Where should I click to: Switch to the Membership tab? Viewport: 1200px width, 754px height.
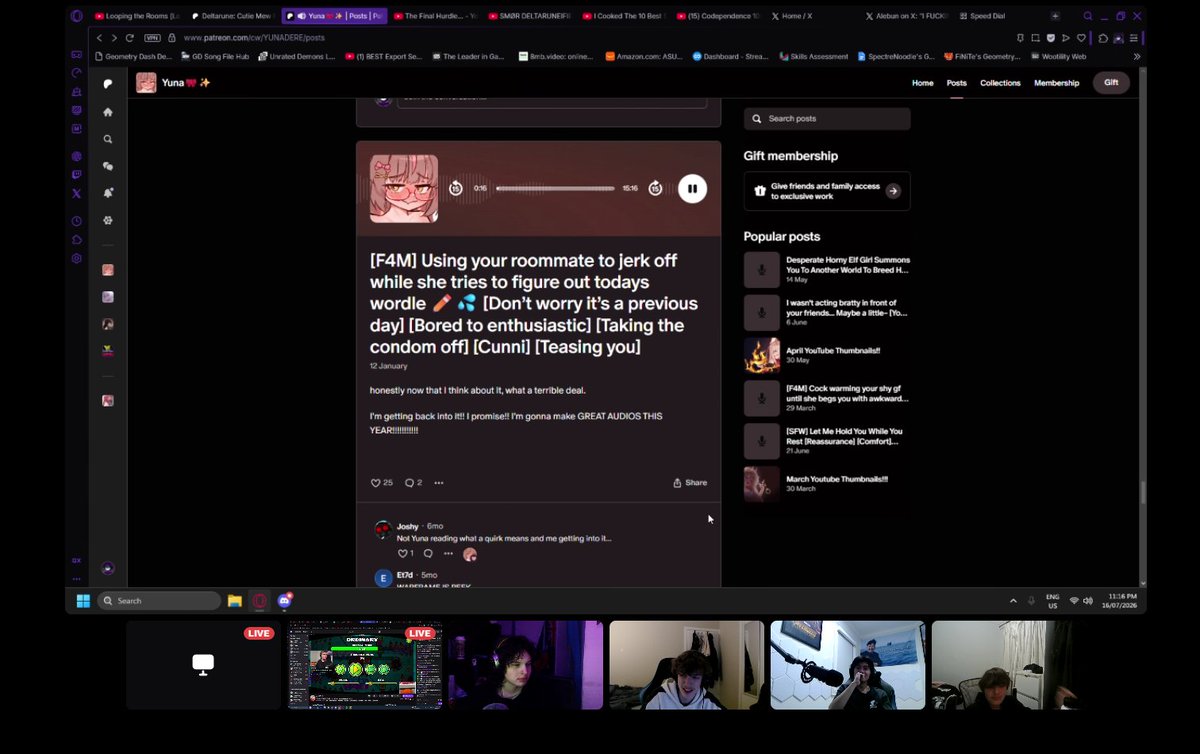tap(1057, 83)
